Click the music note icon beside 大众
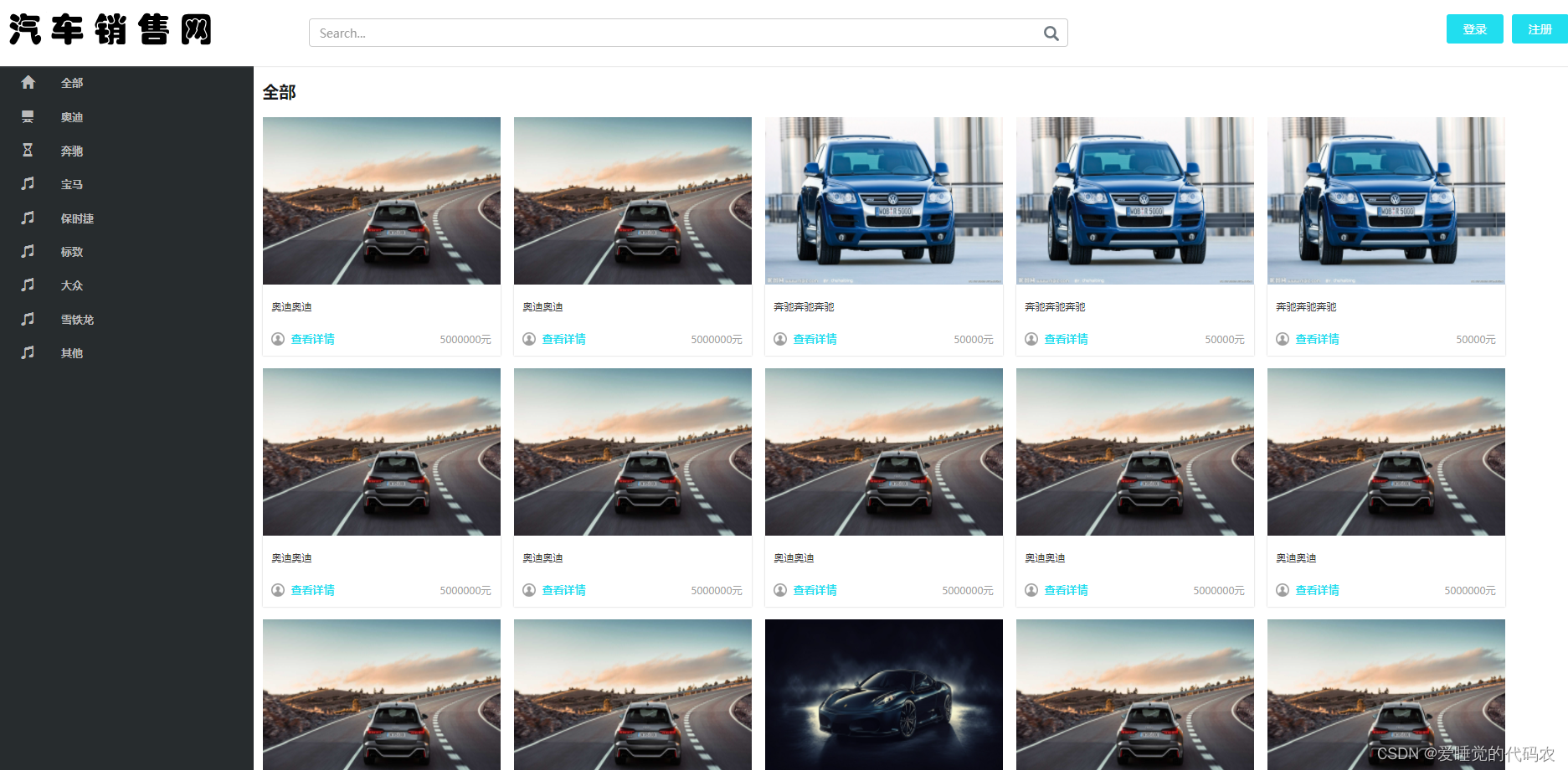Viewport: 1568px width, 770px height. coord(28,285)
